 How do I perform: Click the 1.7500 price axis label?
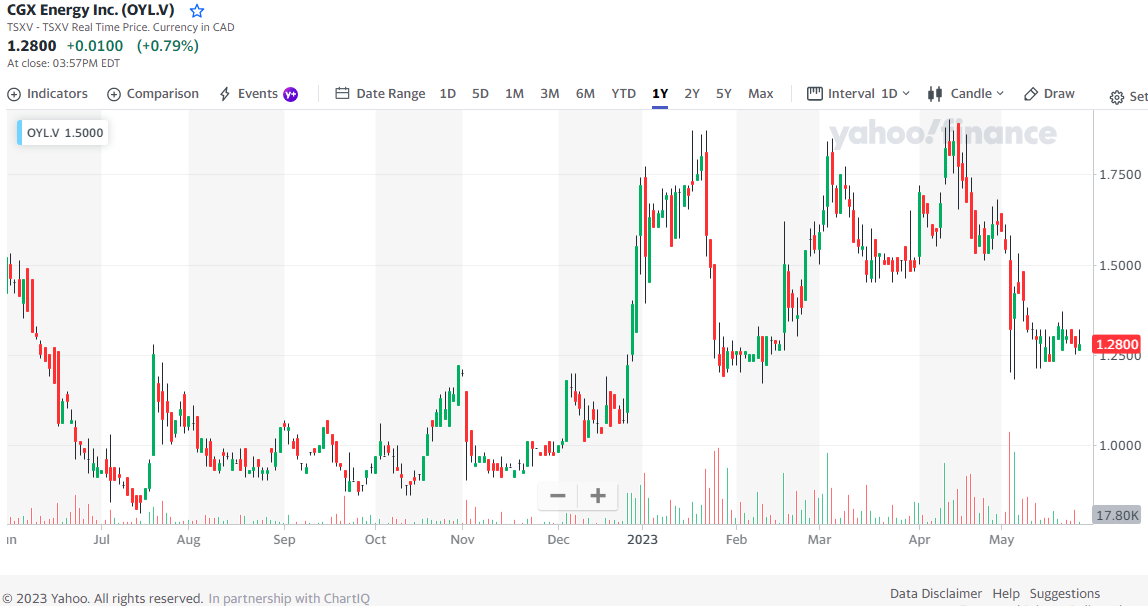1120,175
